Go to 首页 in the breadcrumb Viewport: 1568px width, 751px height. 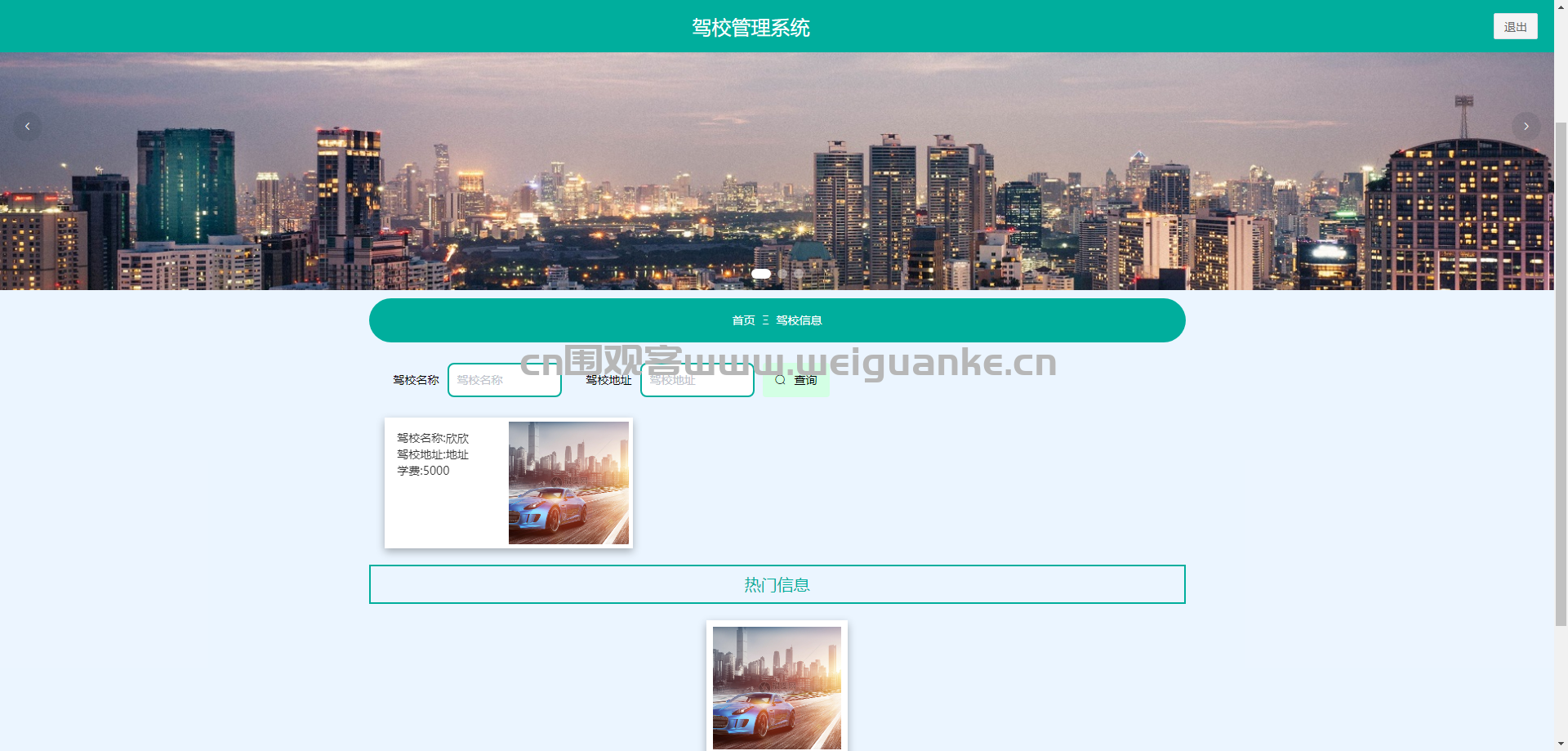coord(743,320)
